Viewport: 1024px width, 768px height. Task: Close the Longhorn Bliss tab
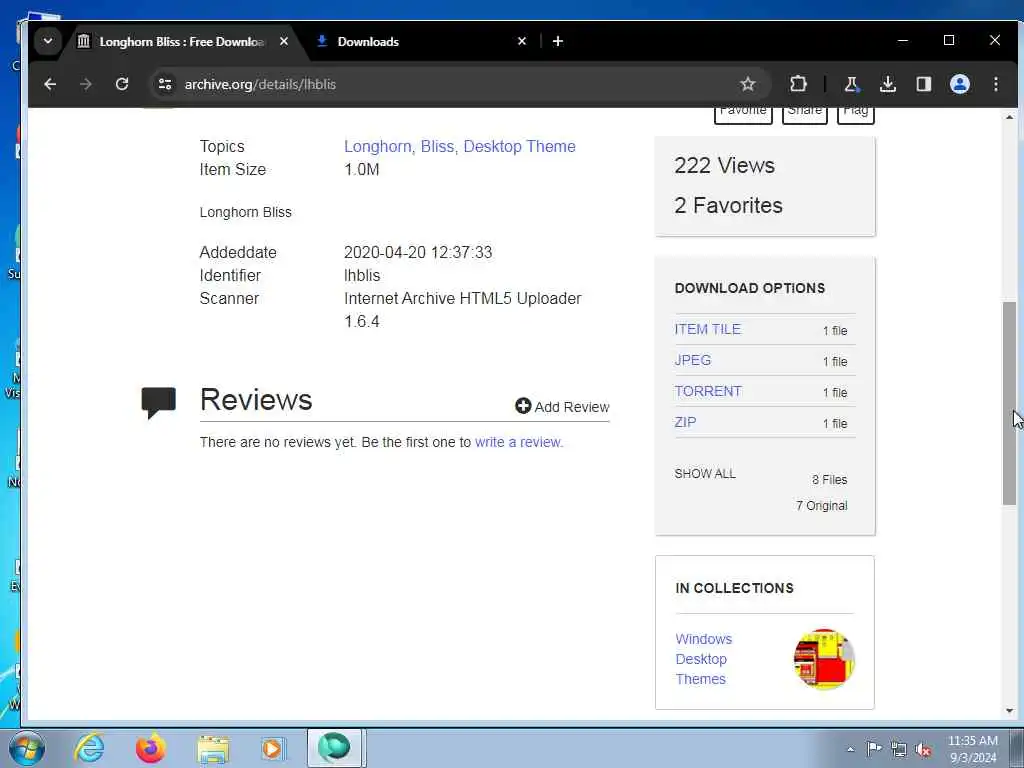[284, 41]
